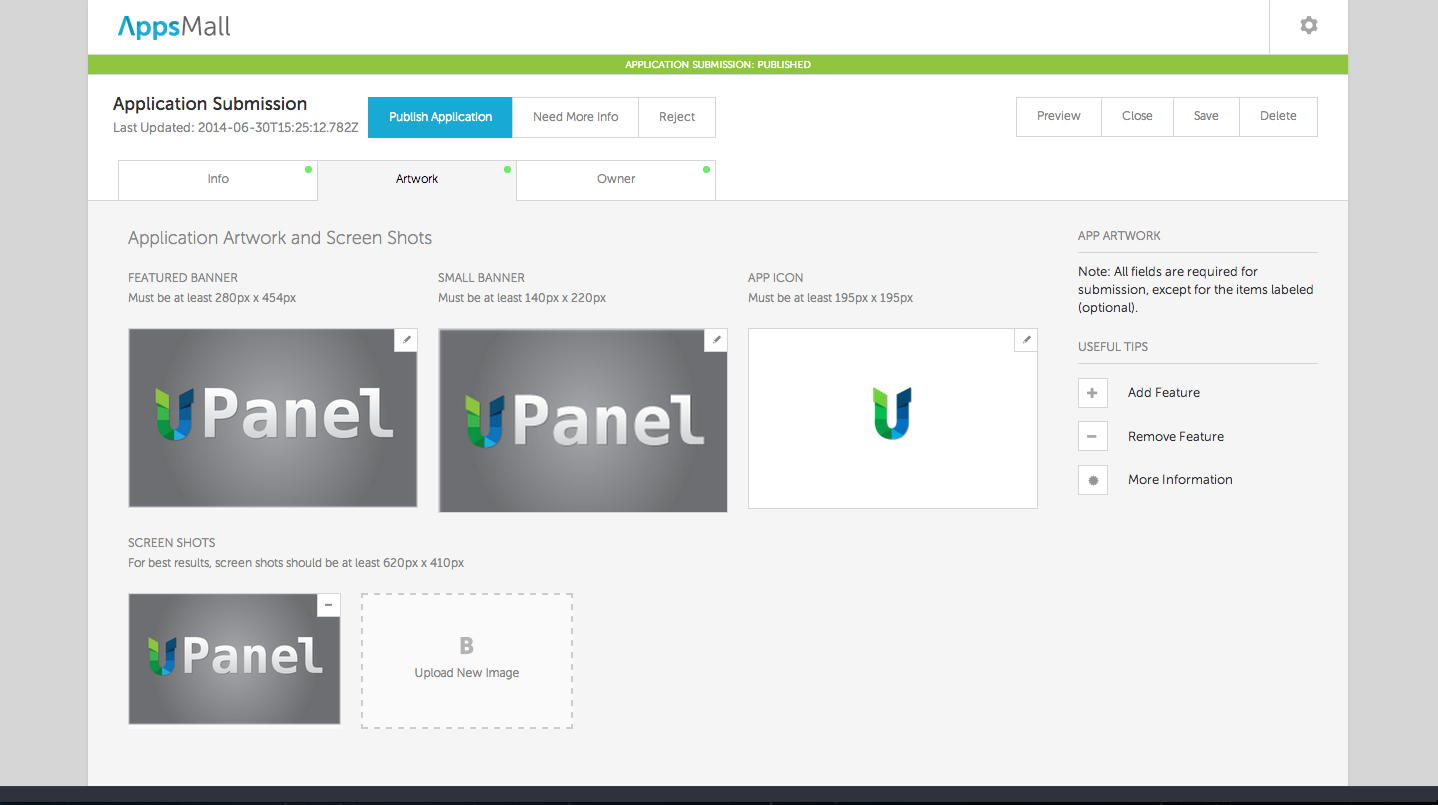Click the Application Artwork and Screen Shots heading
This screenshot has height=805, width=1438.
point(280,238)
